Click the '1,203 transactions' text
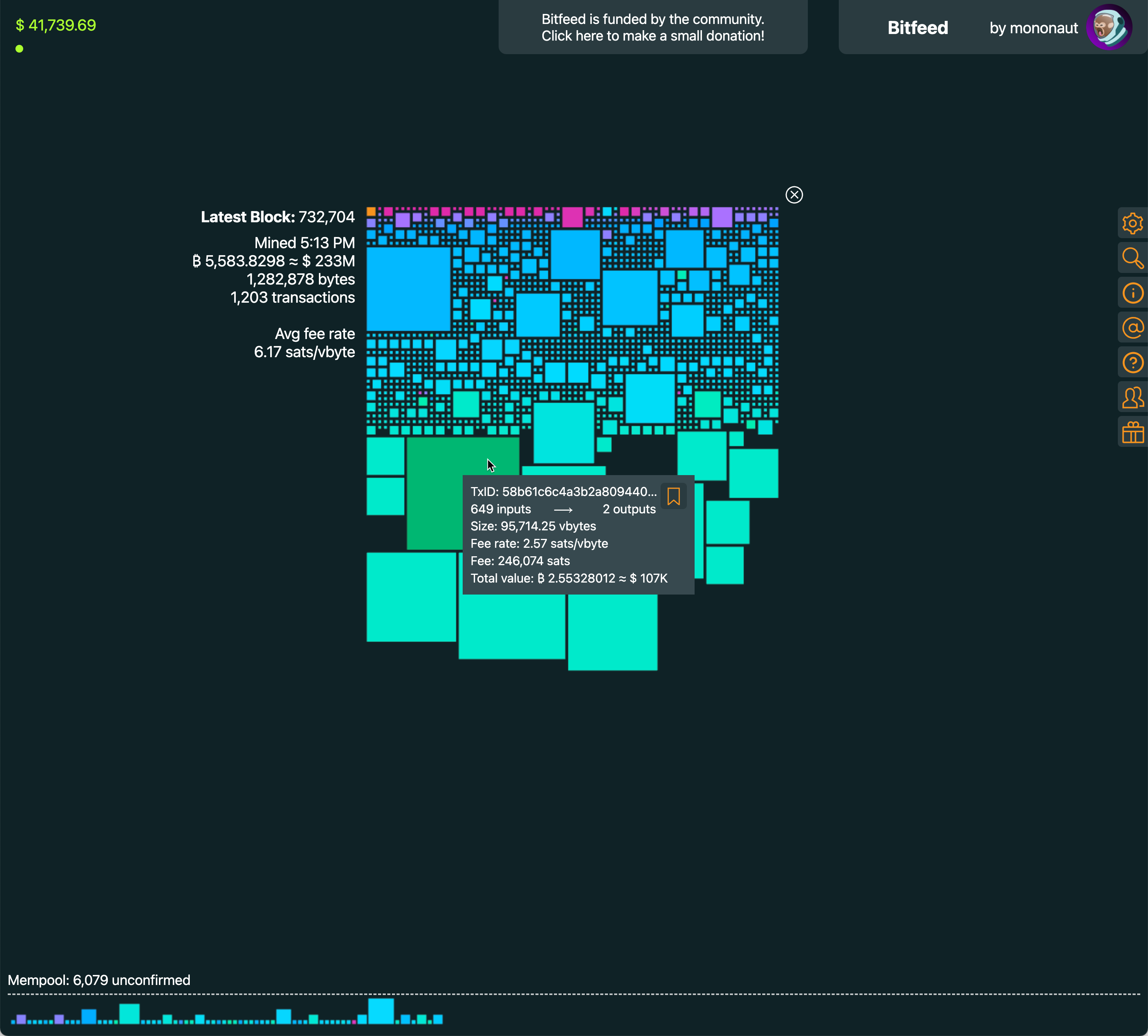1148x1036 pixels. pos(293,298)
